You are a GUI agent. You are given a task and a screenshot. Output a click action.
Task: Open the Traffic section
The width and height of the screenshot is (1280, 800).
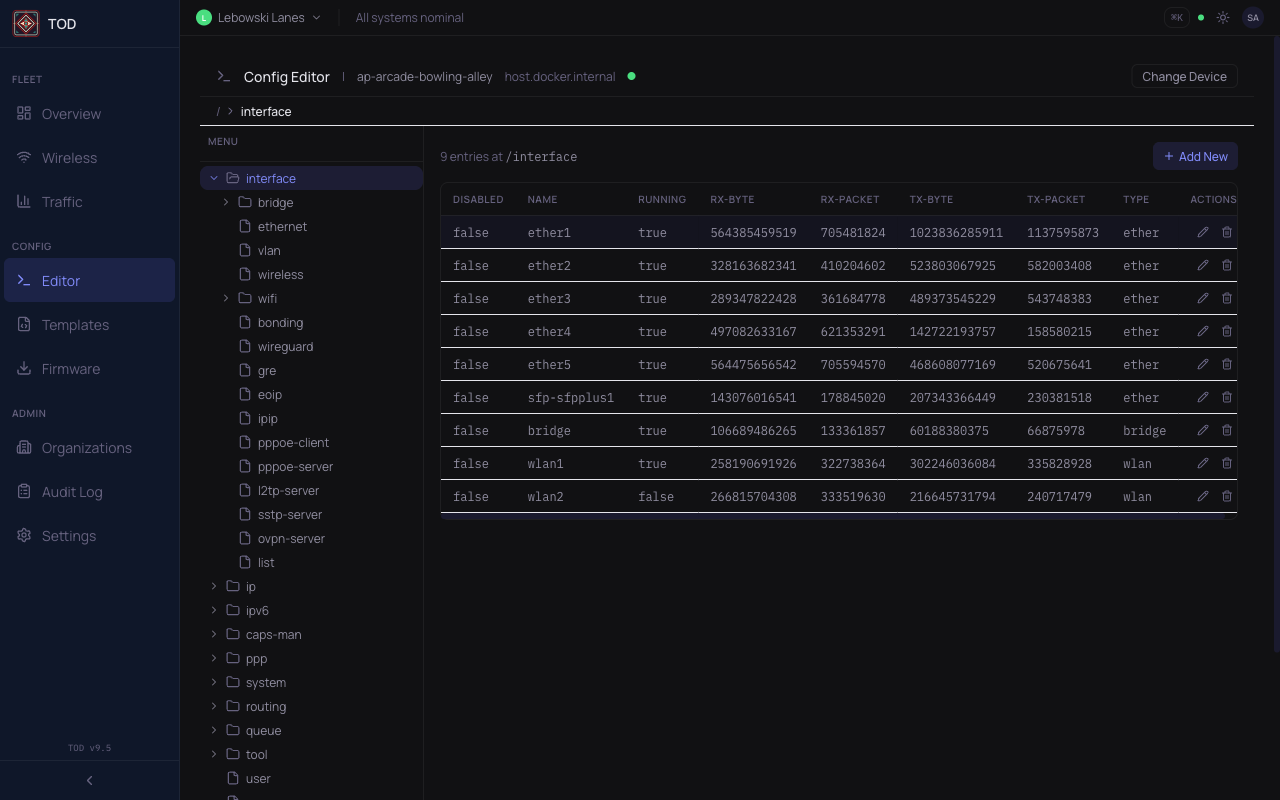click(x=61, y=202)
